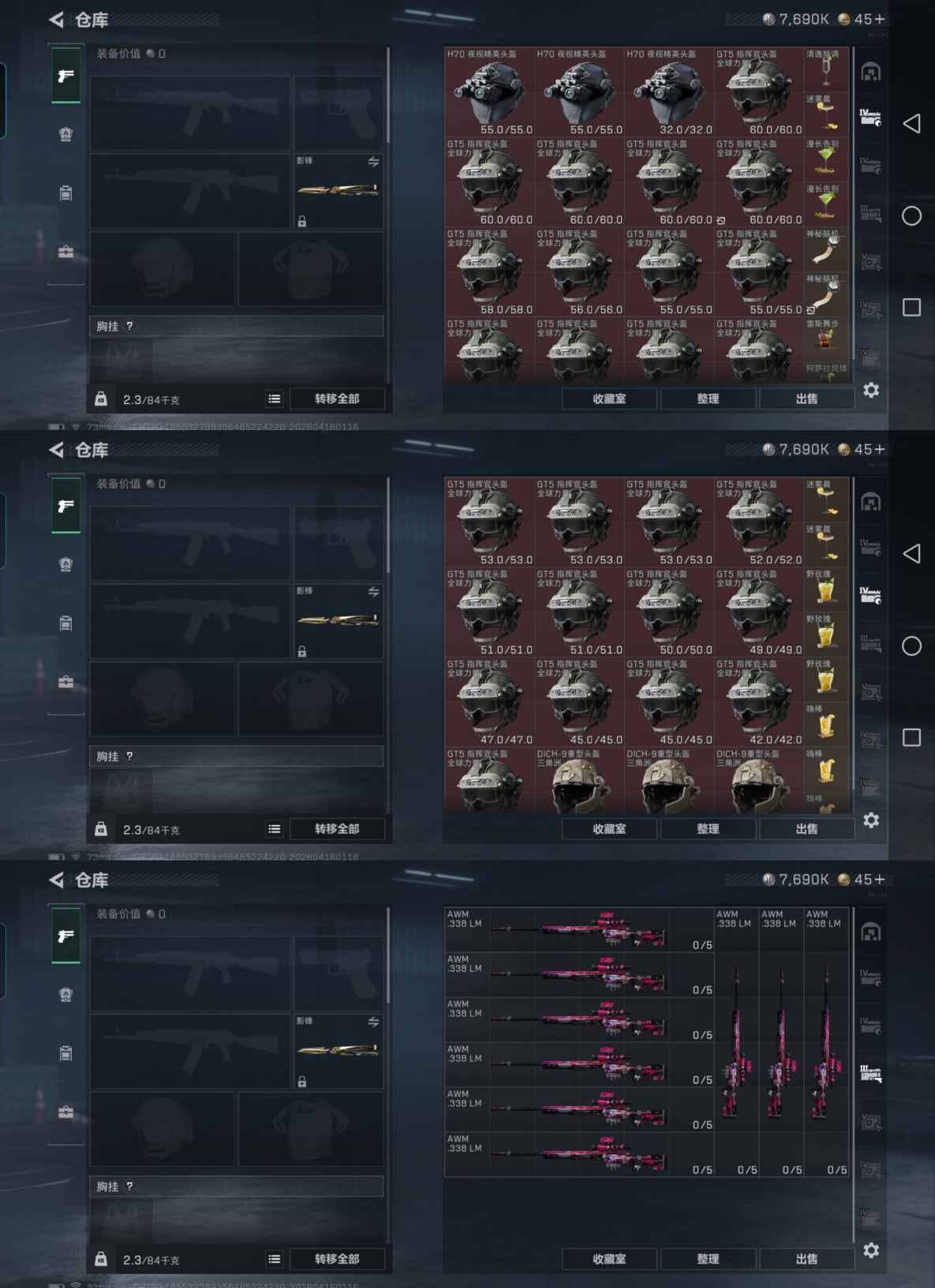This screenshot has height=1288, width=935.
Task: Expand the 胸挂 section left of the H70 helmets
Action: pyautogui.click(x=237, y=326)
